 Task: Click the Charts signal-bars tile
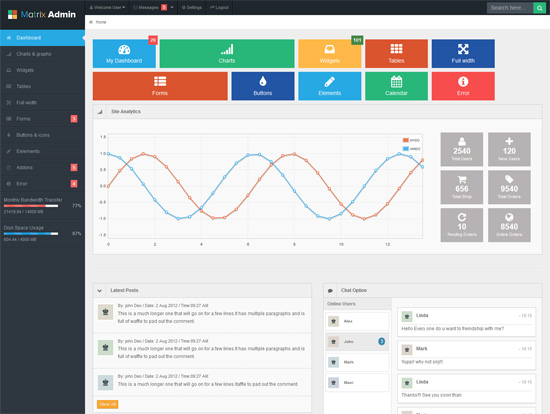(x=227, y=54)
